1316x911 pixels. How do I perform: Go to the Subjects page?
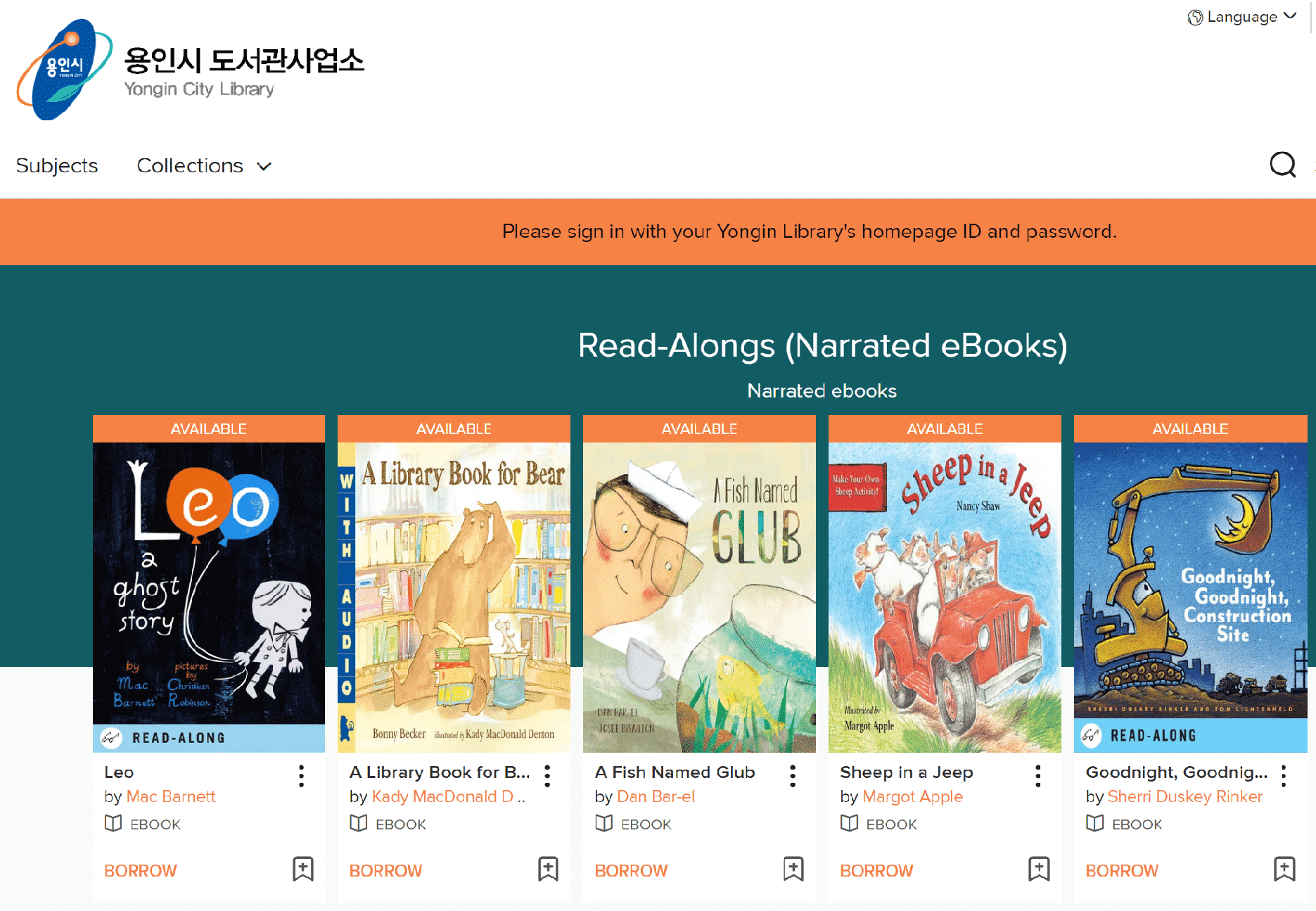[57, 166]
